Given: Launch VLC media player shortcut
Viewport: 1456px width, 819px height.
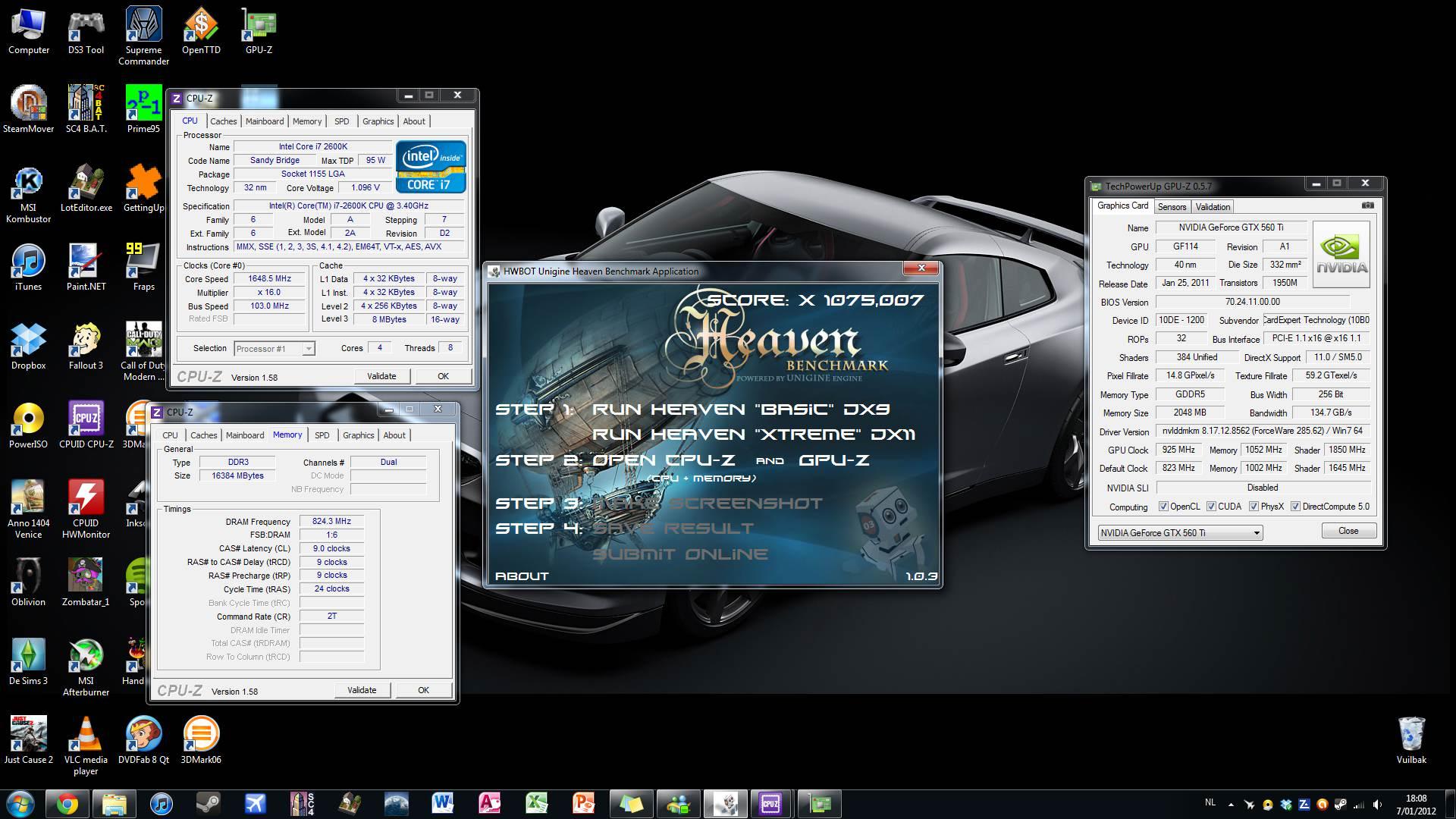Looking at the screenshot, I should (86, 745).
